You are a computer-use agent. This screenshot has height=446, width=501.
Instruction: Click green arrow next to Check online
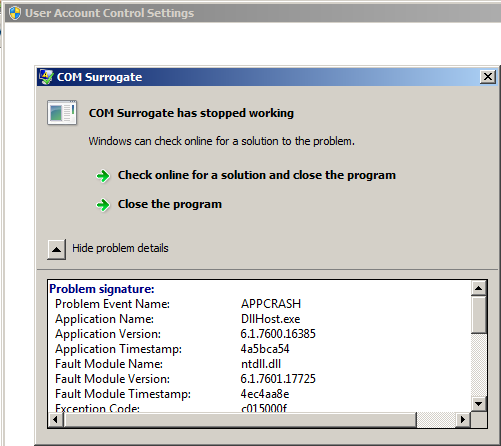(x=103, y=176)
